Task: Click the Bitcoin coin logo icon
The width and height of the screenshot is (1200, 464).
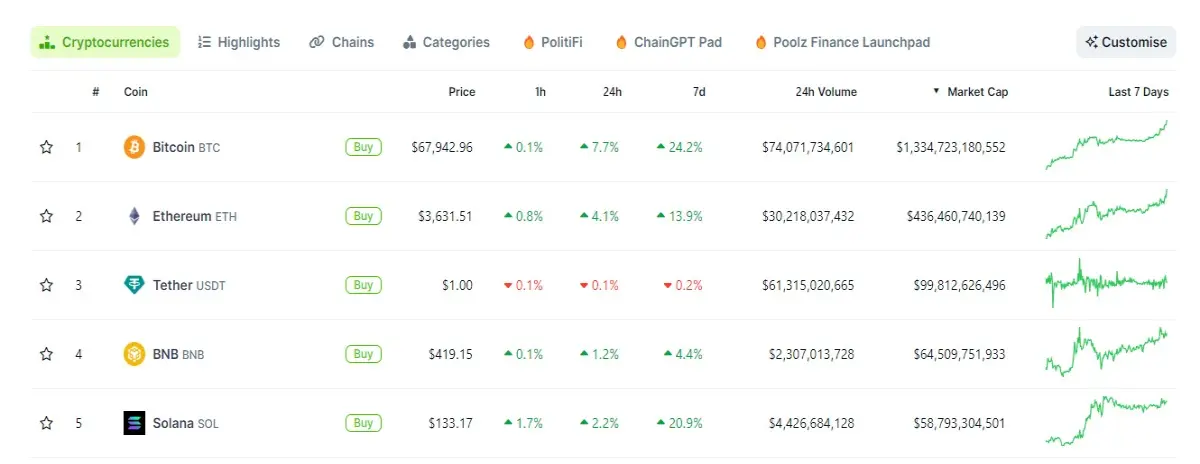Action: point(134,147)
